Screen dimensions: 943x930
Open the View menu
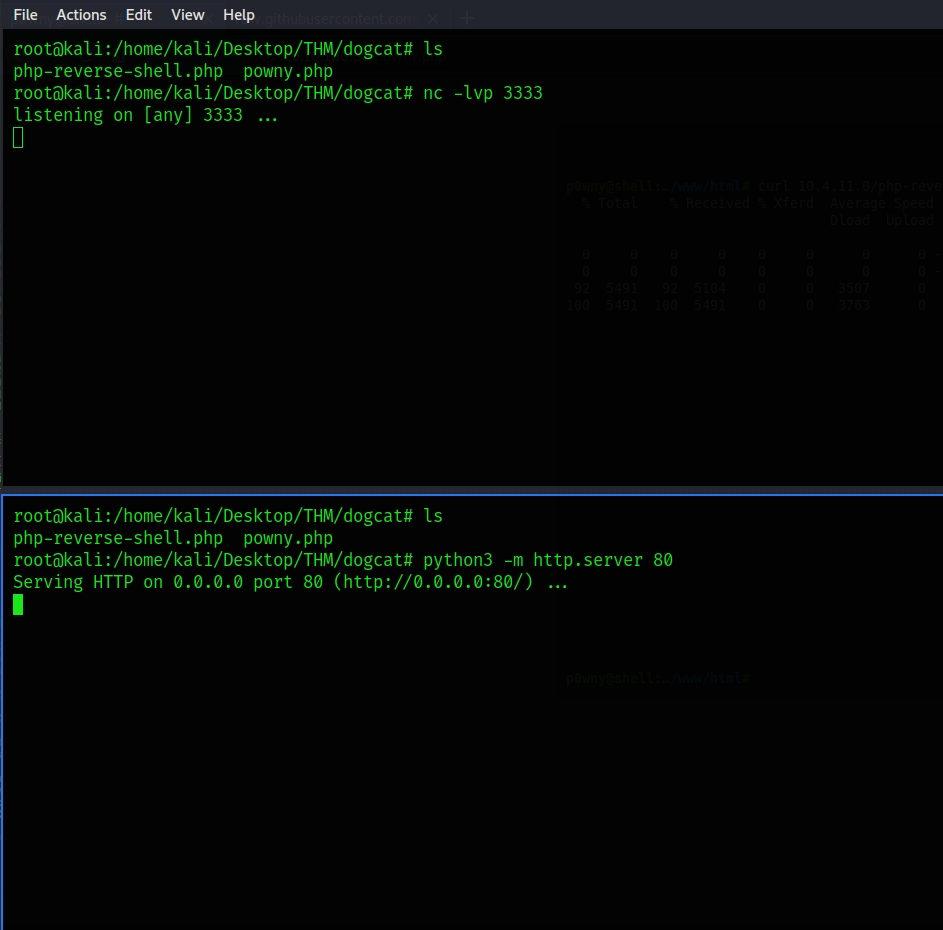188,15
